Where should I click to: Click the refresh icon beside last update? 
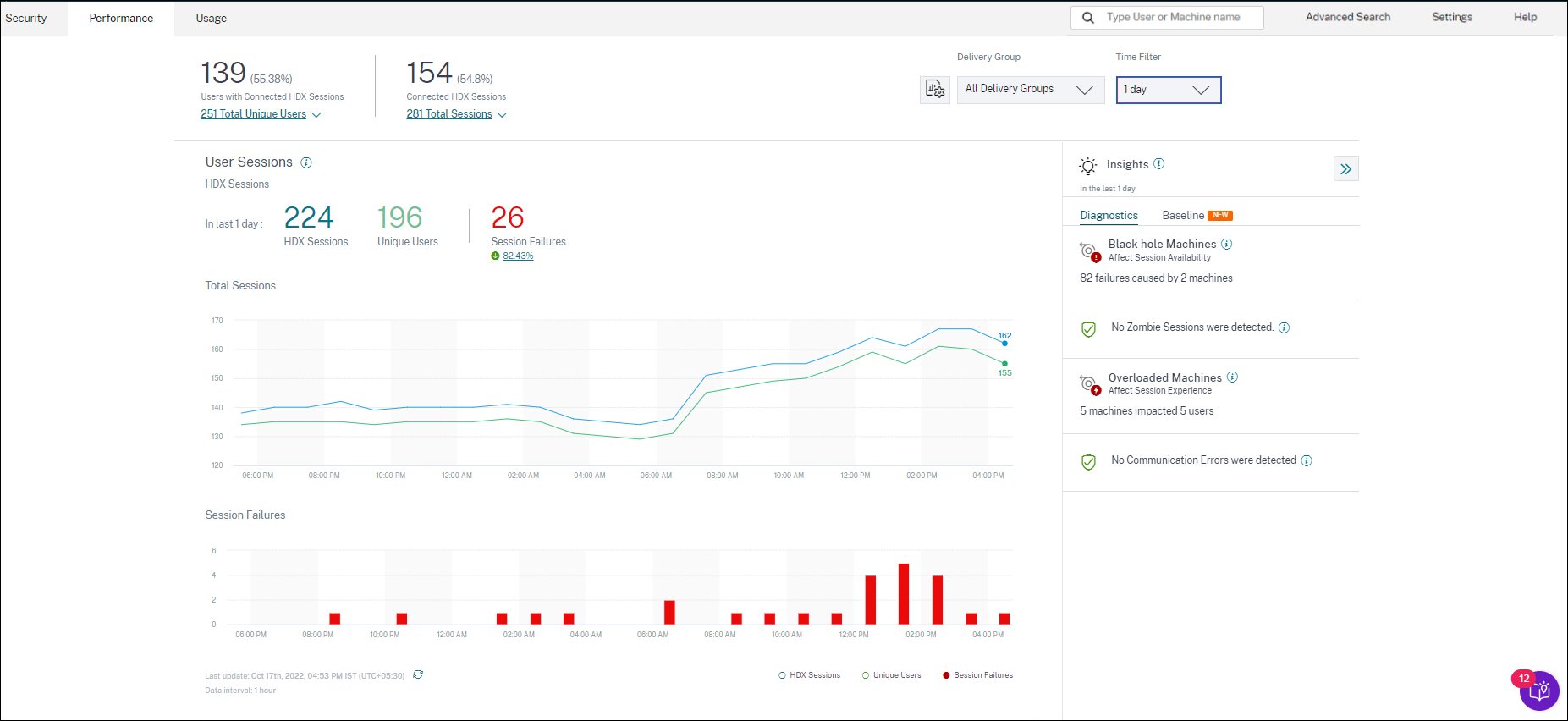pyautogui.click(x=418, y=674)
